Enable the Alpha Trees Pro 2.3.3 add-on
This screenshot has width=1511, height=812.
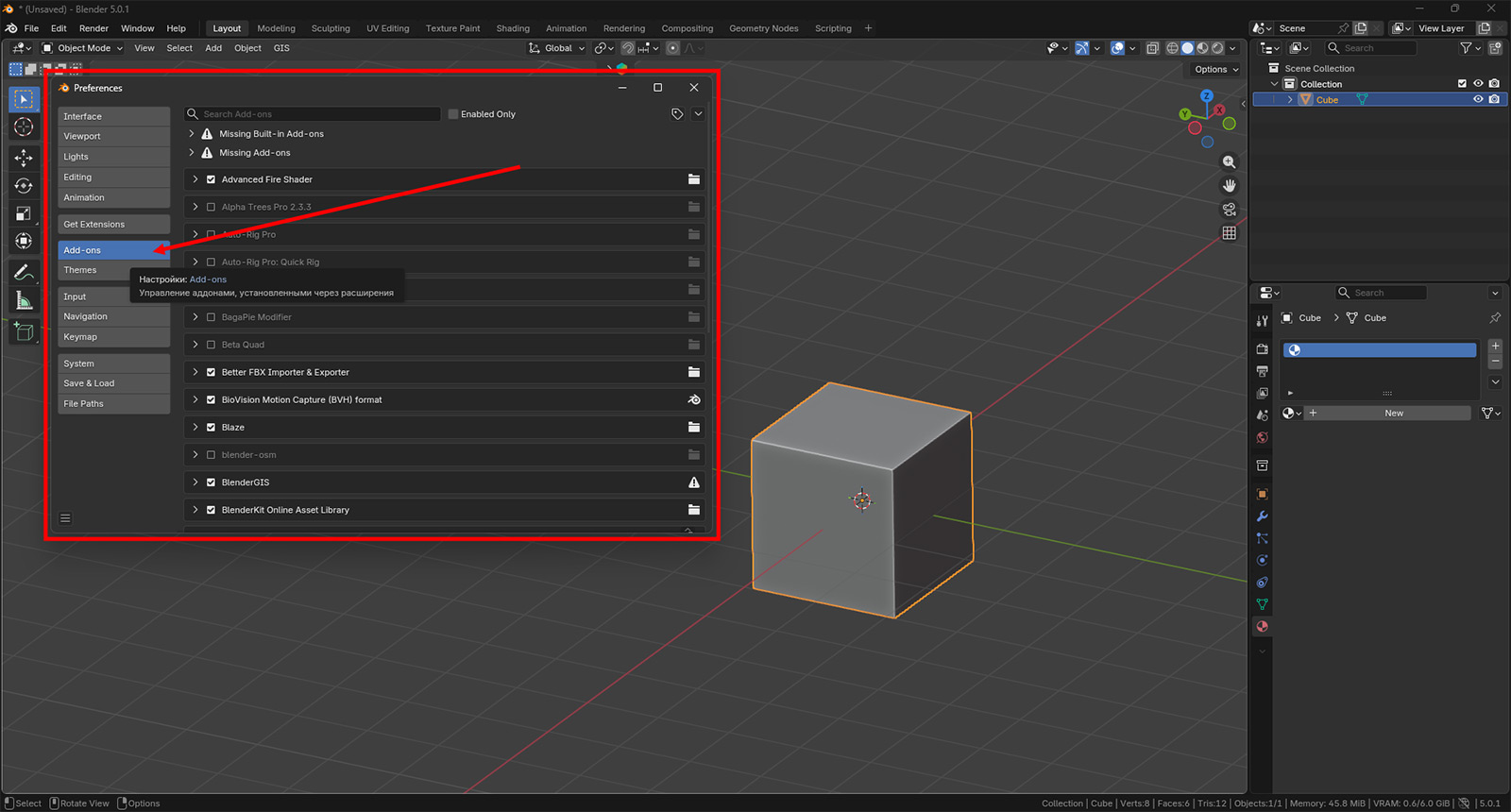(x=211, y=207)
